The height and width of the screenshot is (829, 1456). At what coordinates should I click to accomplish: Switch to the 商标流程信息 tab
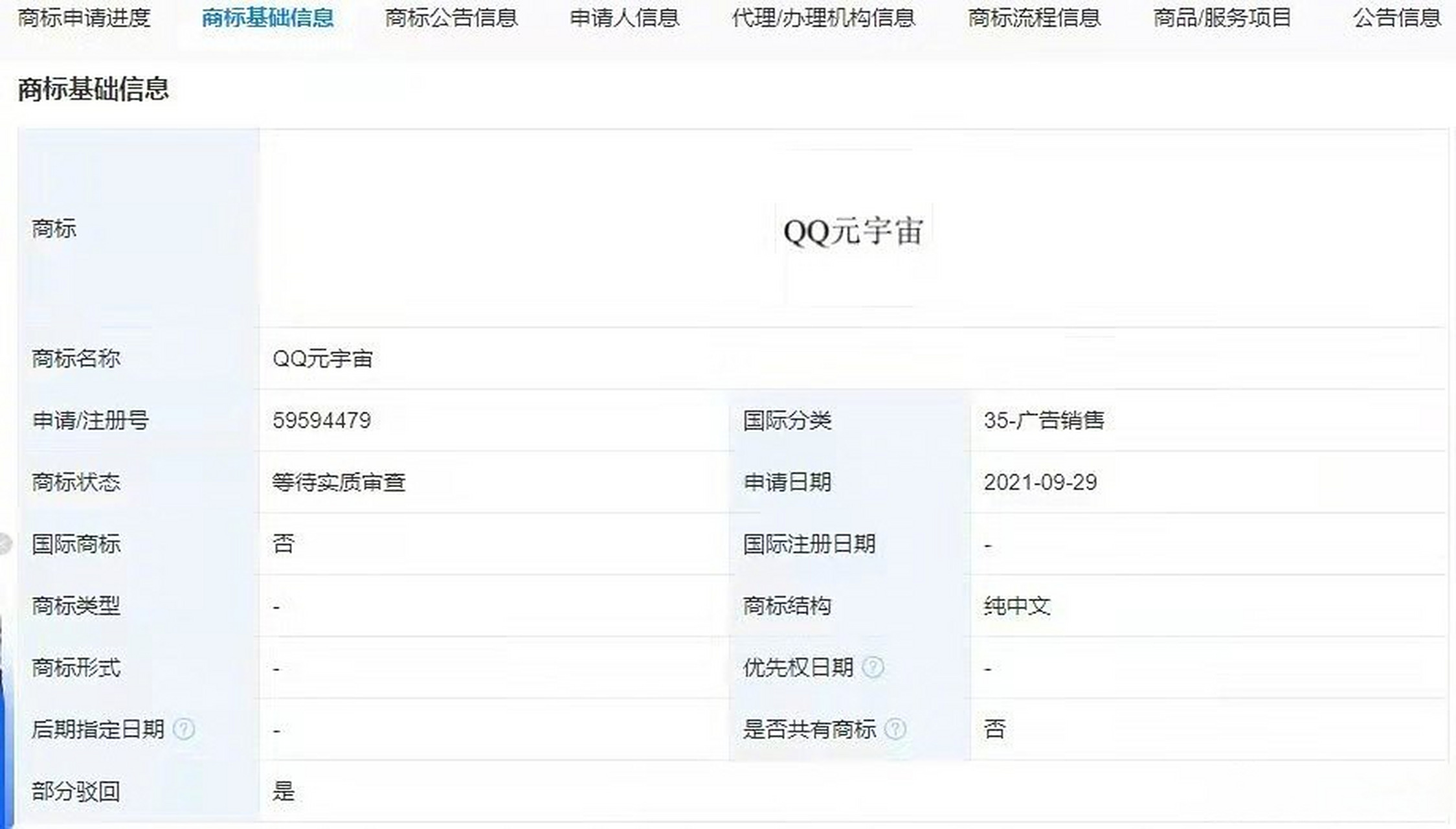coord(1035,18)
